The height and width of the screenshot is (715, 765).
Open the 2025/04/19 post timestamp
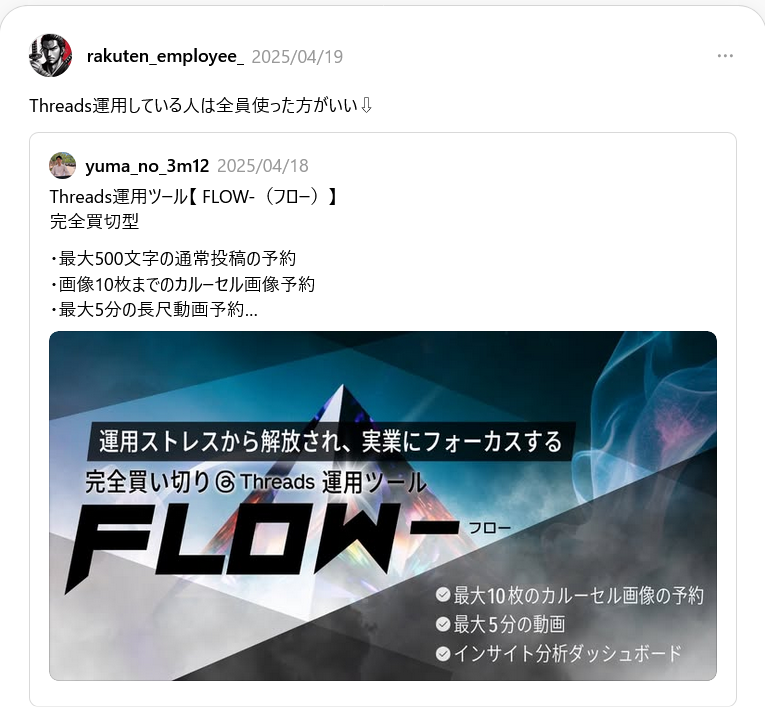(297, 57)
